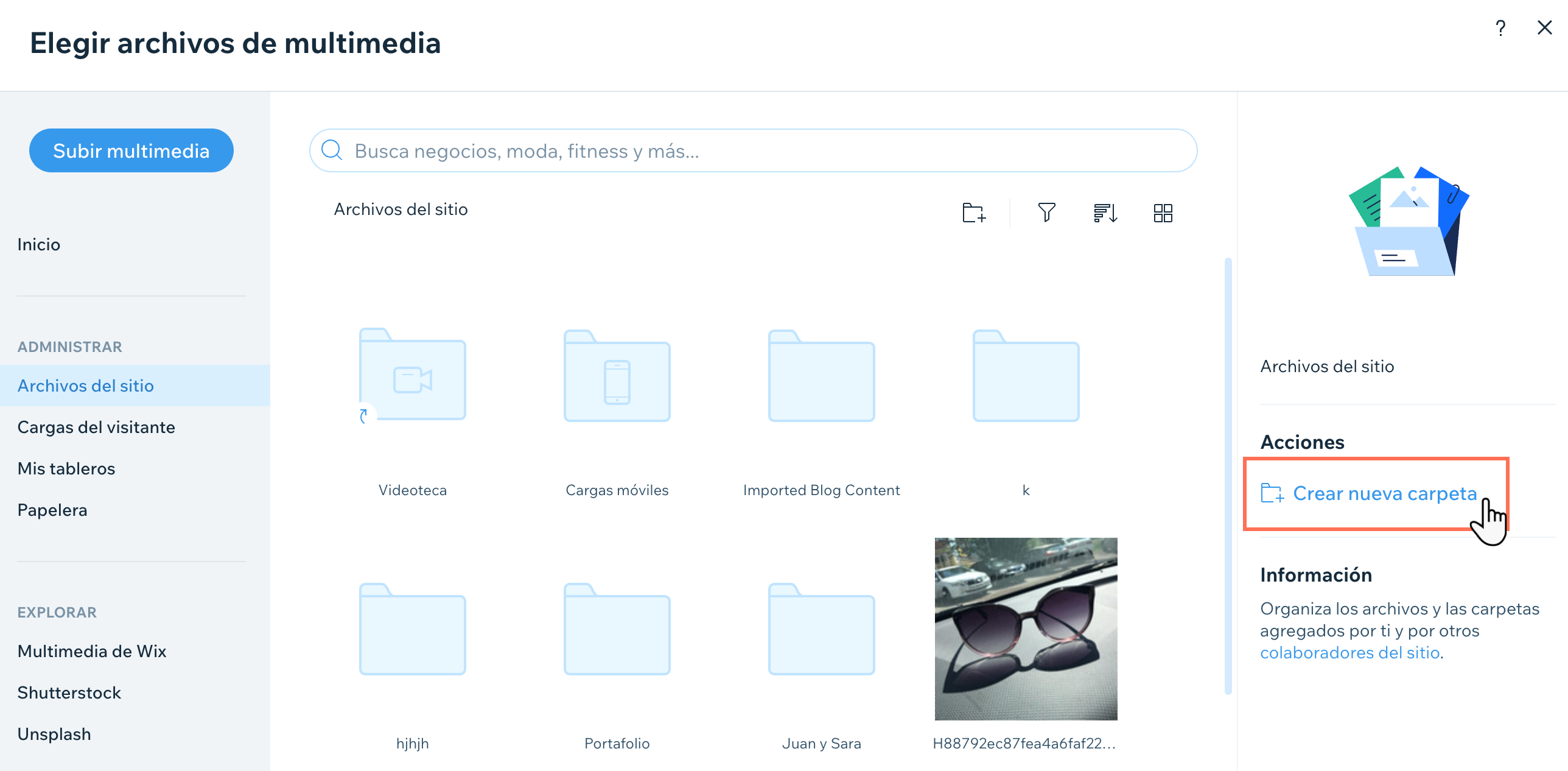This screenshot has height=771, width=1568.
Task: Open the filter funnel icon
Action: tap(1046, 213)
